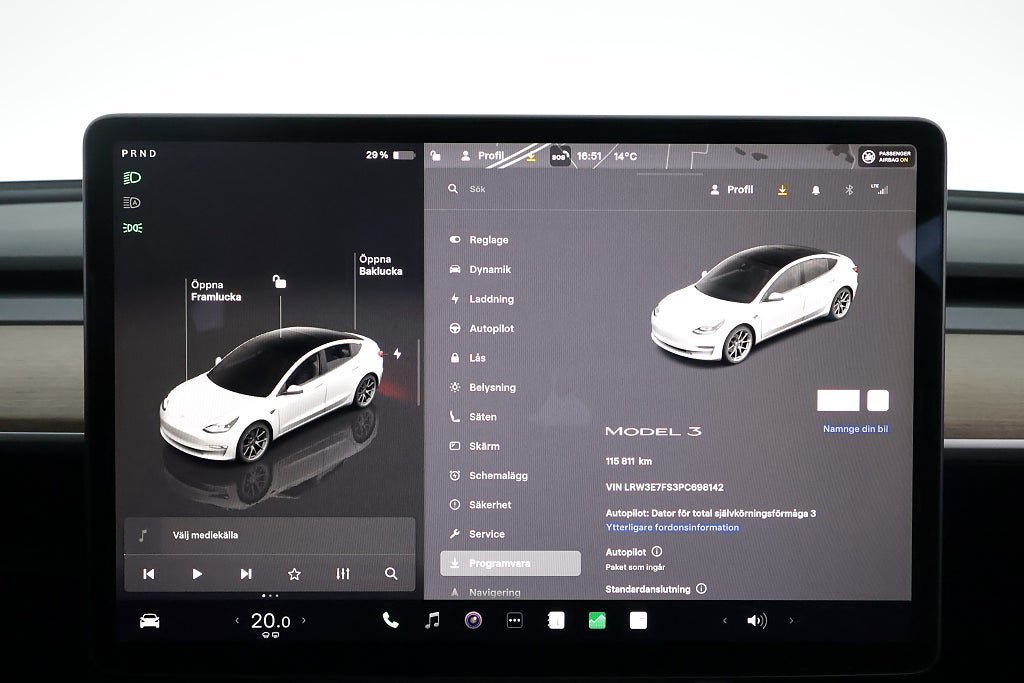Tap the SOS emergency icon
This screenshot has width=1024, height=683.
click(559, 156)
